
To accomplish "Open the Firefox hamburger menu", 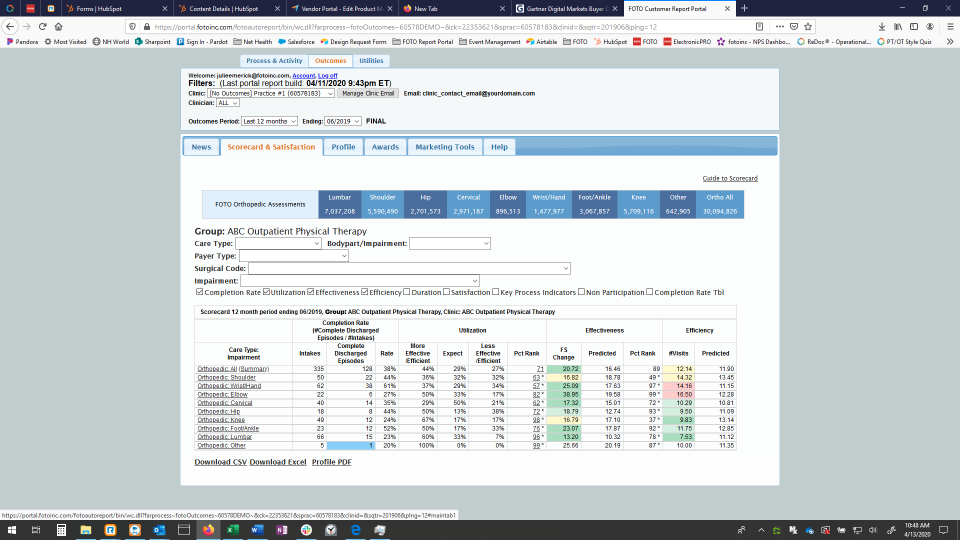I will point(950,26).
